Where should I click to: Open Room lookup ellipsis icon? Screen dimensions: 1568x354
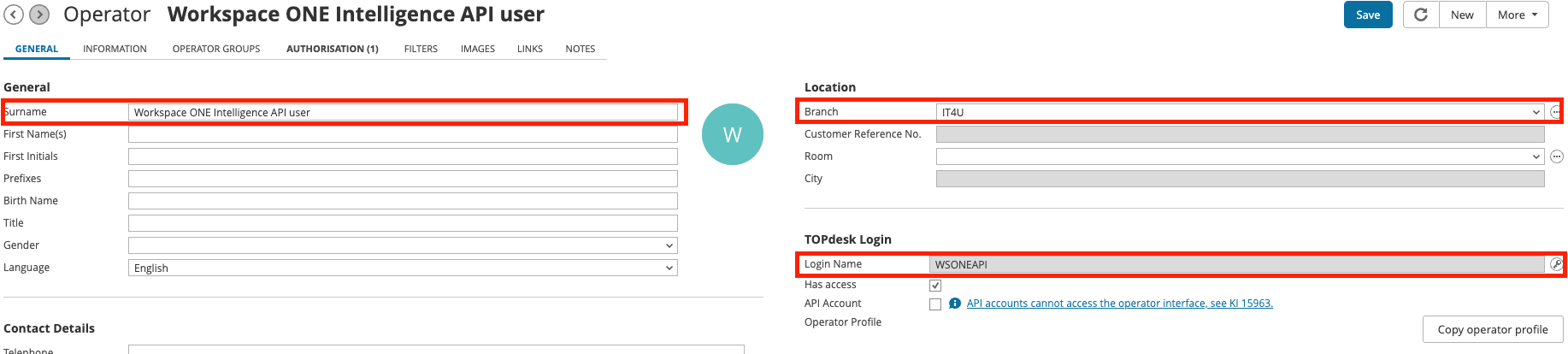pyautogui.click(x=1557, y=156)
